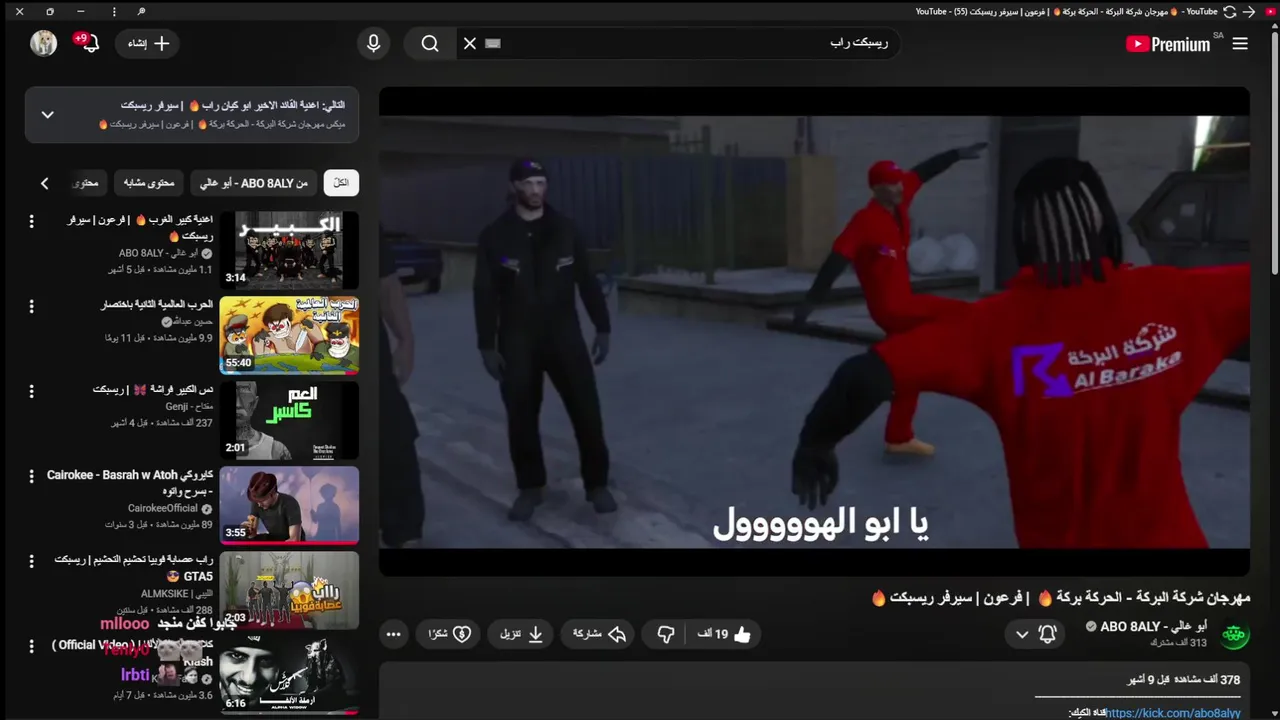
Task: Like the video with 19 ألف thumbs up
Action: pyautogui.click(x=724, y=634)
